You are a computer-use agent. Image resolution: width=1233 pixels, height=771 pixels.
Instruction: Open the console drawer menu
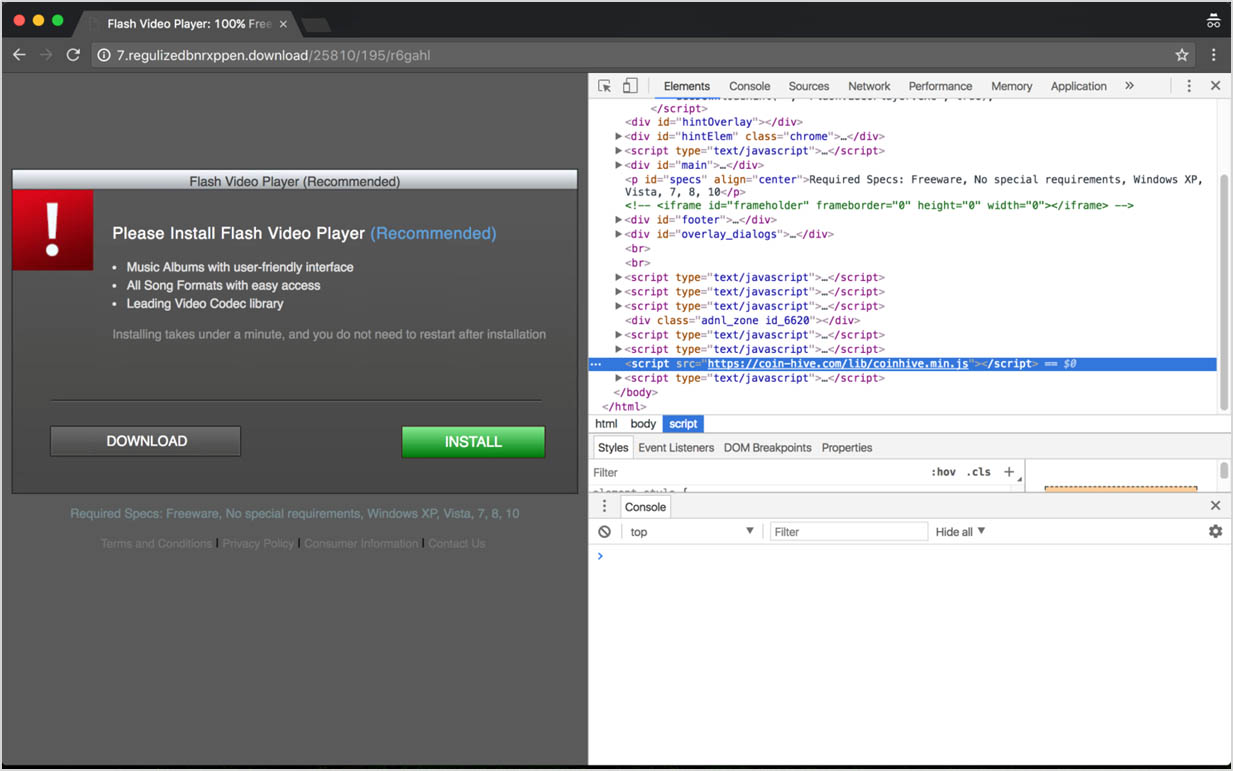click(604, 507)
